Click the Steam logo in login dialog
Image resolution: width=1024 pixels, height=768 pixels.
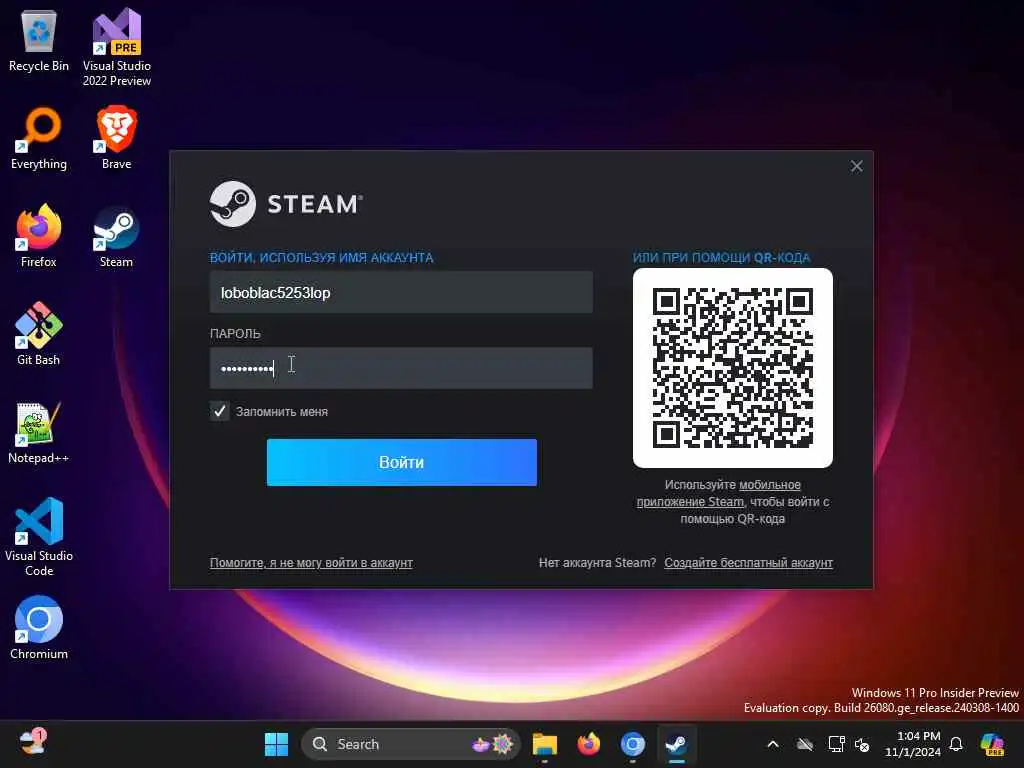pos(285,204)
